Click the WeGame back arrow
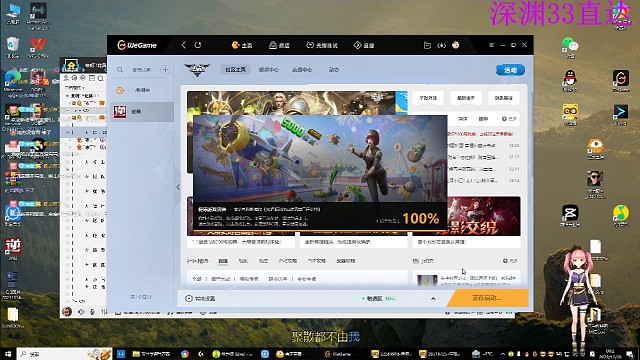Image resolution: width=640 pixels, height=360 pixels. point(184,45)
